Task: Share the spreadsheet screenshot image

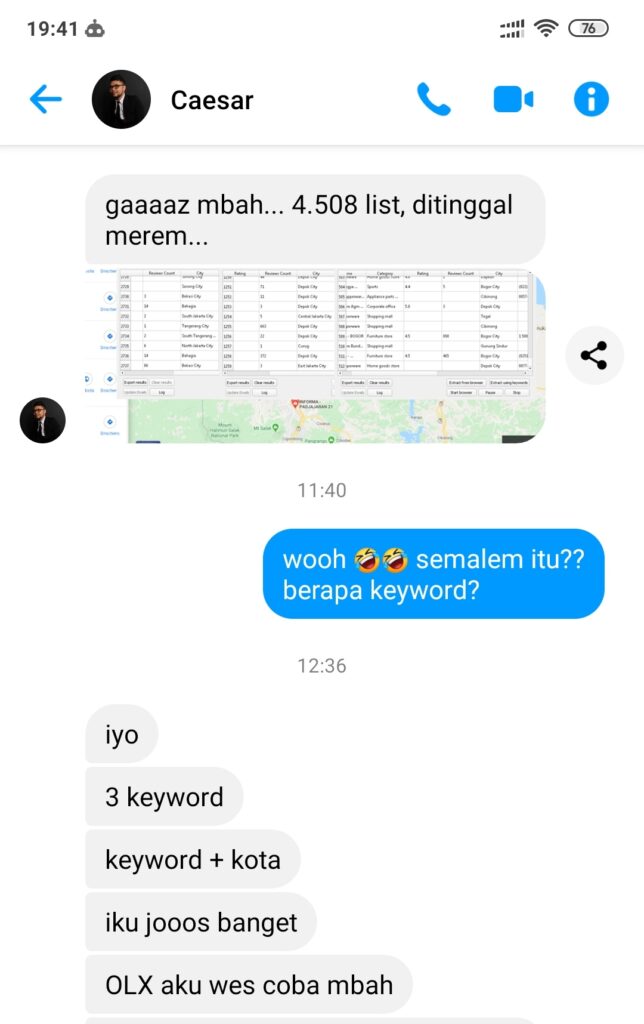Action: coord(594,355)
